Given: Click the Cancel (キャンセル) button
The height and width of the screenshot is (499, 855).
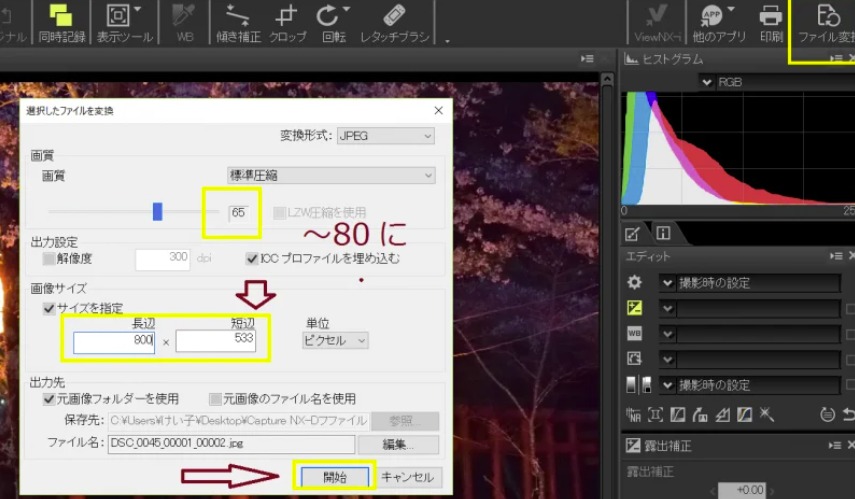Looking at the screenshot, I should tap(408, 477).
